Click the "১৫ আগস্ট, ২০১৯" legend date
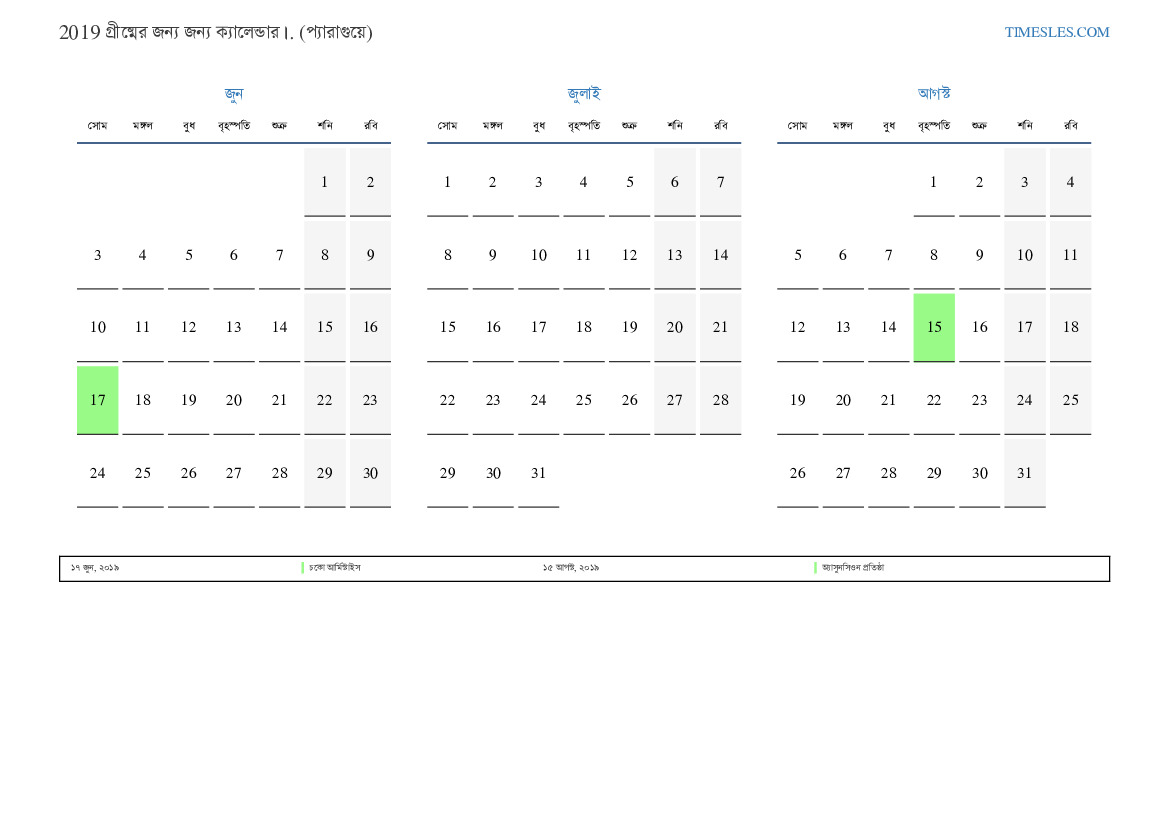1169x827 pixels. [x=570, y=567]
